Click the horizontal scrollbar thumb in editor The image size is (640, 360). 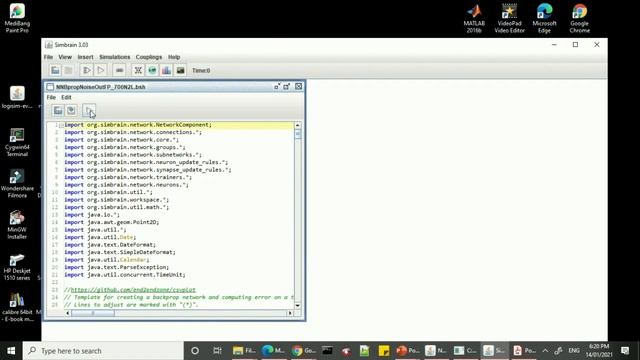[93, 313]
